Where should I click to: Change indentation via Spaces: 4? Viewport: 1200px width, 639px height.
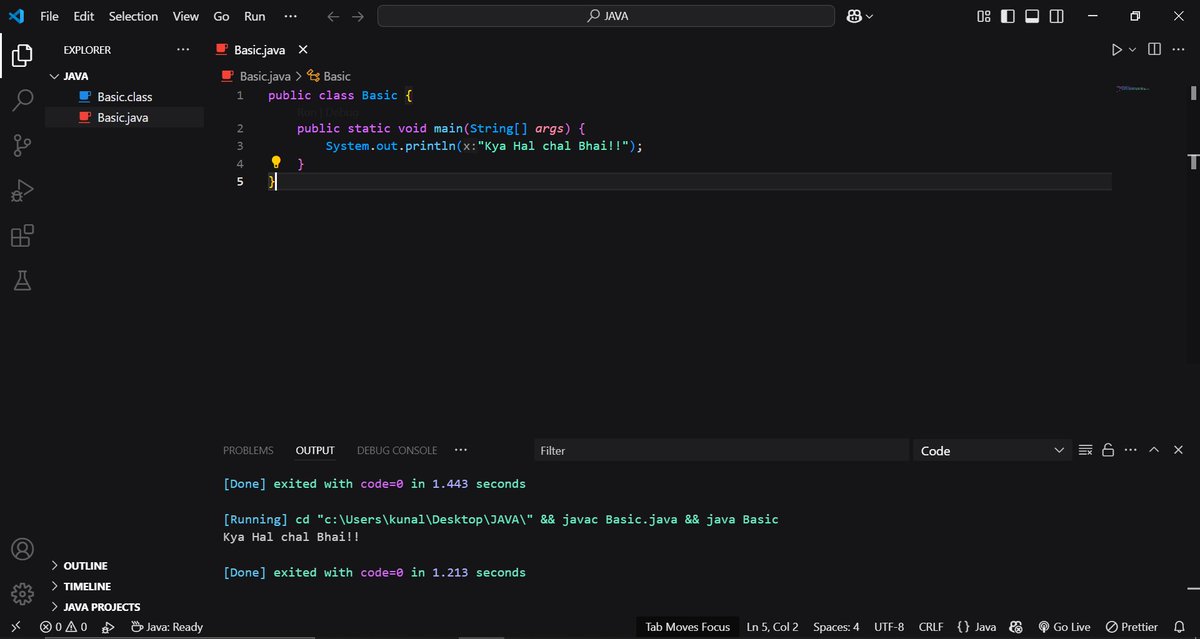pyautogui.click(x=836, y=627)
